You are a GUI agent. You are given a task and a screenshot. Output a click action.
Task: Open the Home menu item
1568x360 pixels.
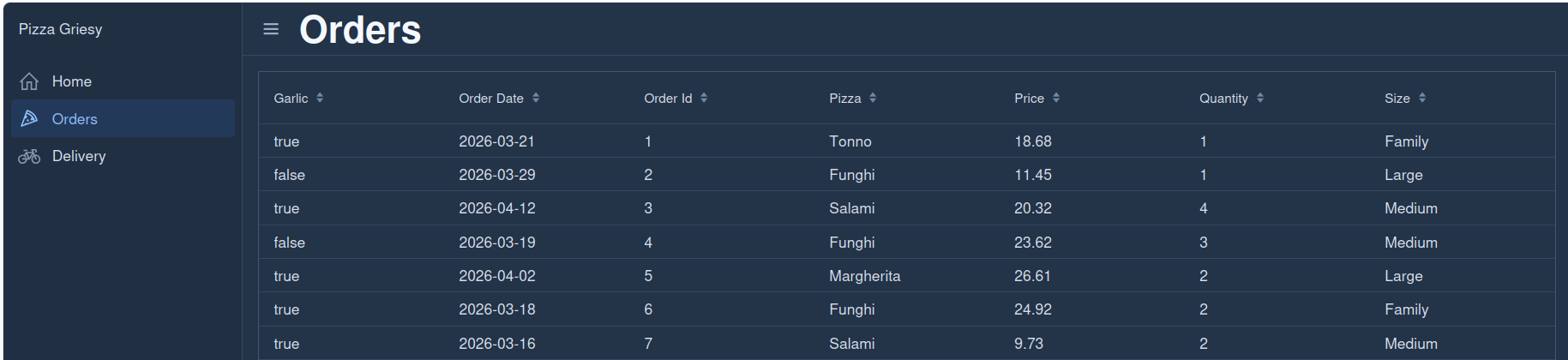[x=72, y=81]
